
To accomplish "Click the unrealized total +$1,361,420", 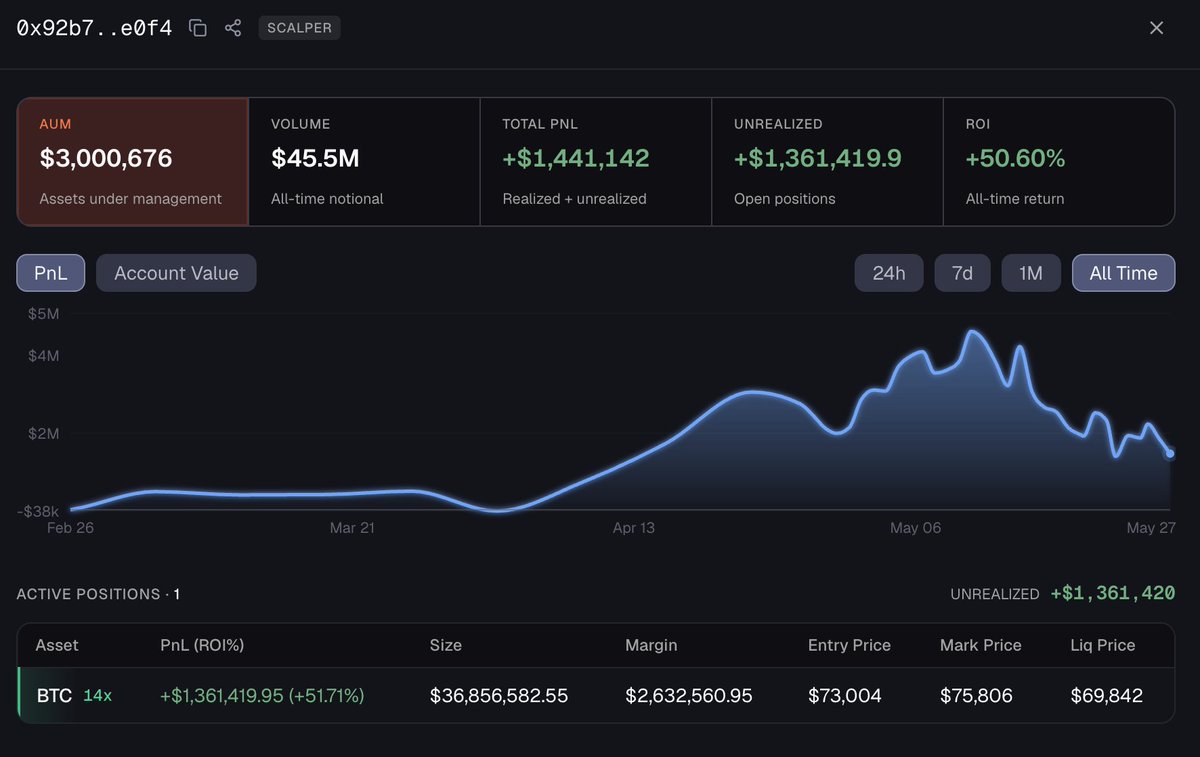I will 1112,594.
